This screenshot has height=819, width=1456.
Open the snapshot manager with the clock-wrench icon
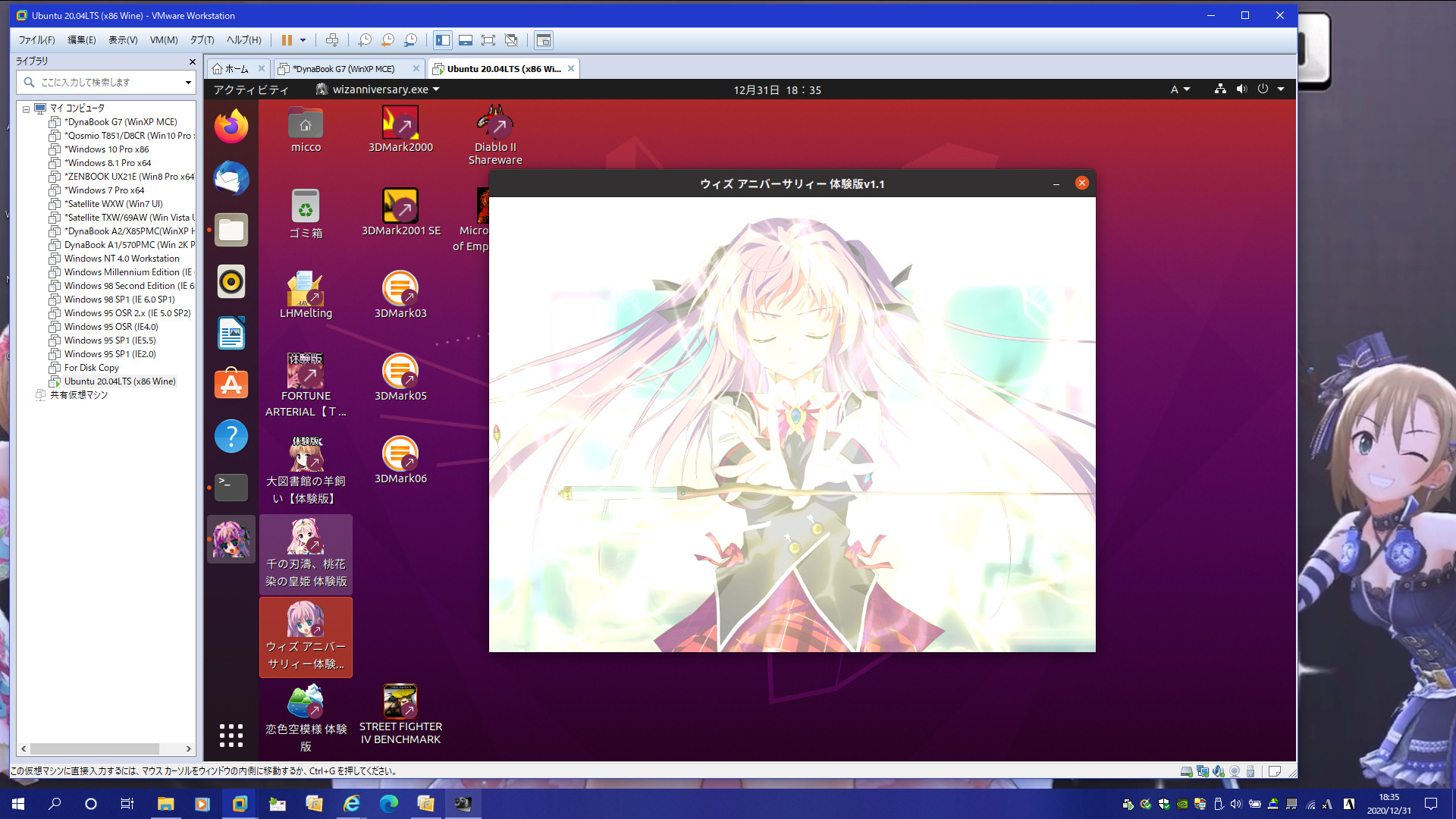tap(410, 40)
